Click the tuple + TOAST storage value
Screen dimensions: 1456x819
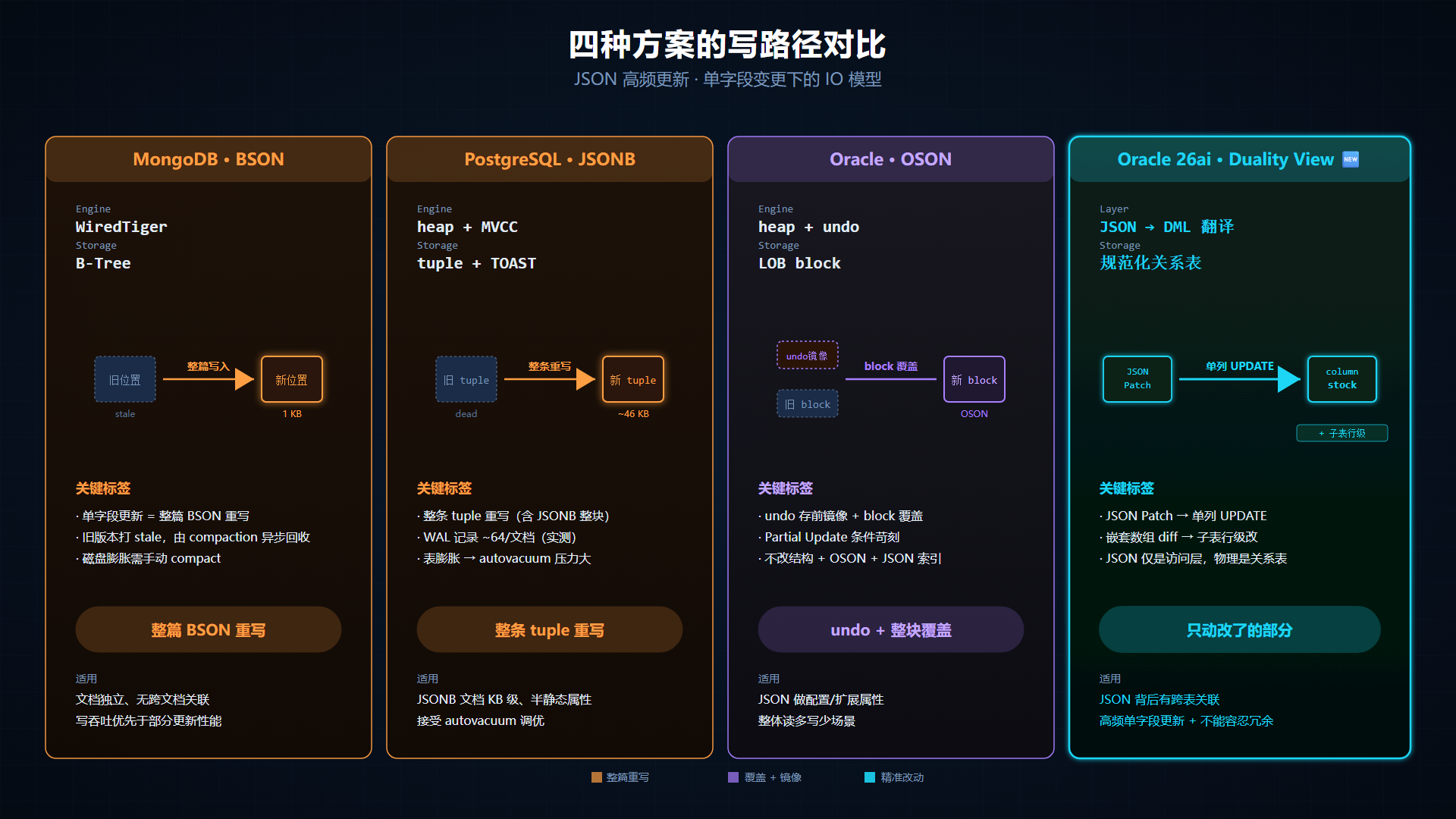point(476,263)
